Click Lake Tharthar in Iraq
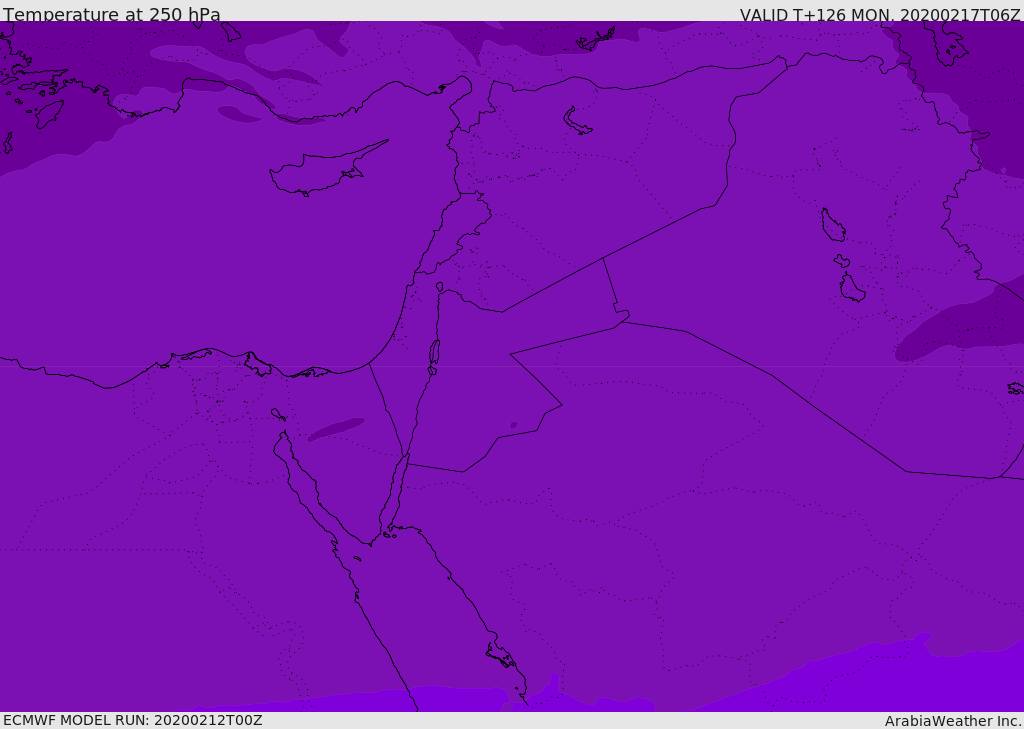This screenshot has width=1024, height=729. click(x=832, y=226)
